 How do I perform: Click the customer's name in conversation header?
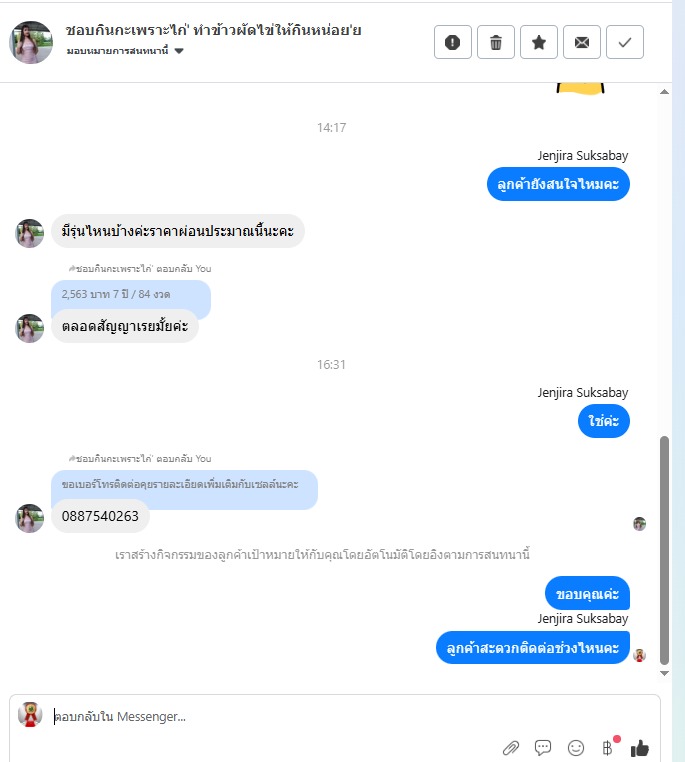pyautogui.click(x=213, y=30)
